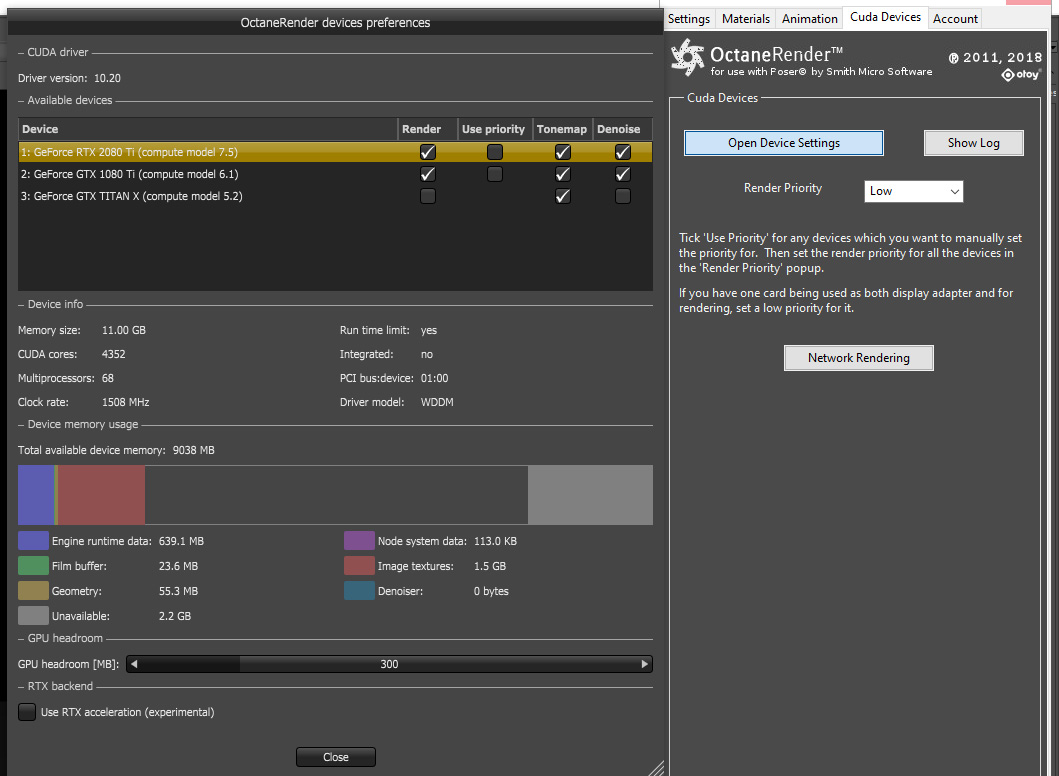The height and width of the screenshot is (776, 1059).
Task: Click the Denoise column header
Action: point(623,129)
